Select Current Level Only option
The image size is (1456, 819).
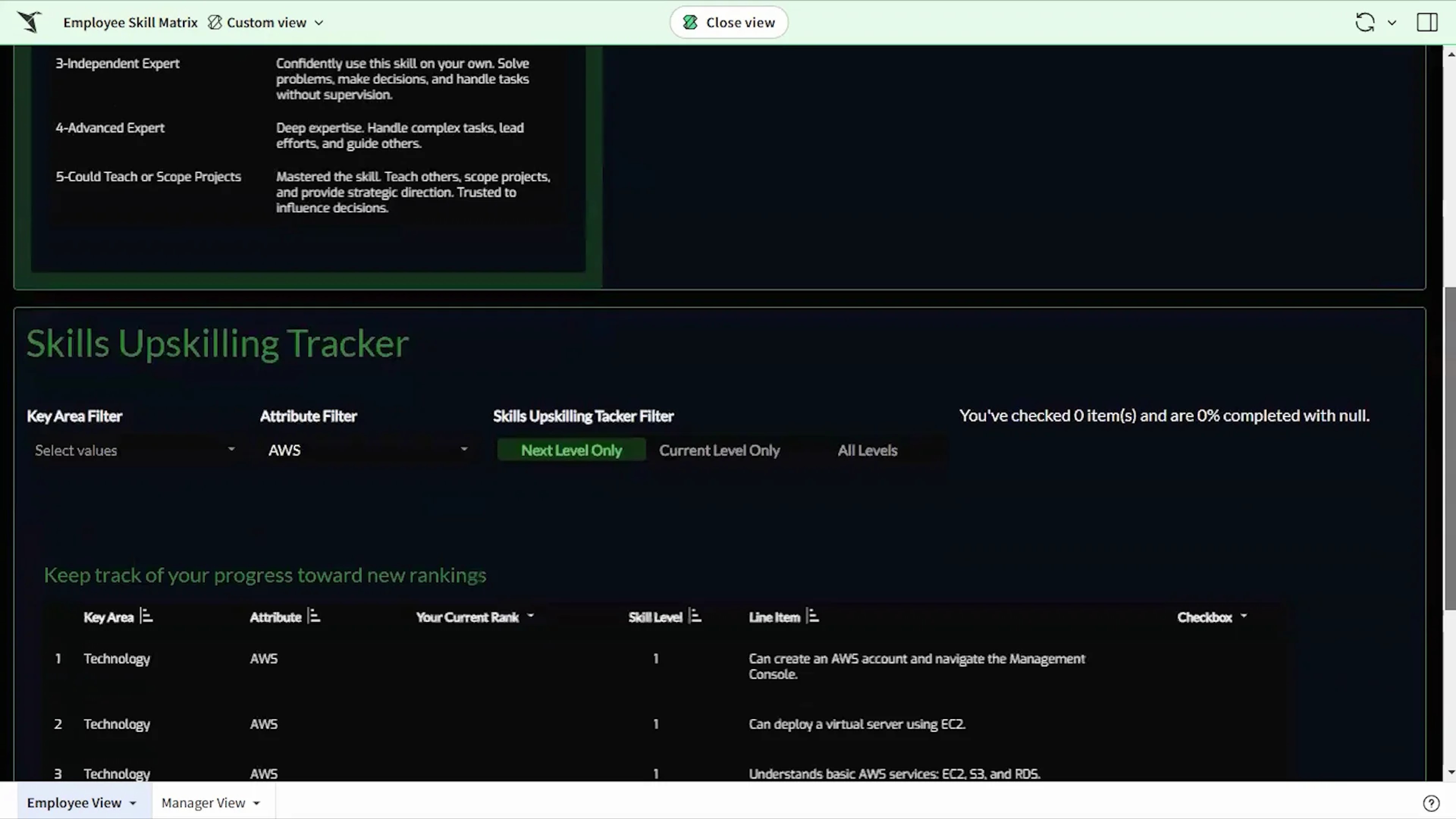click(720, 450)
